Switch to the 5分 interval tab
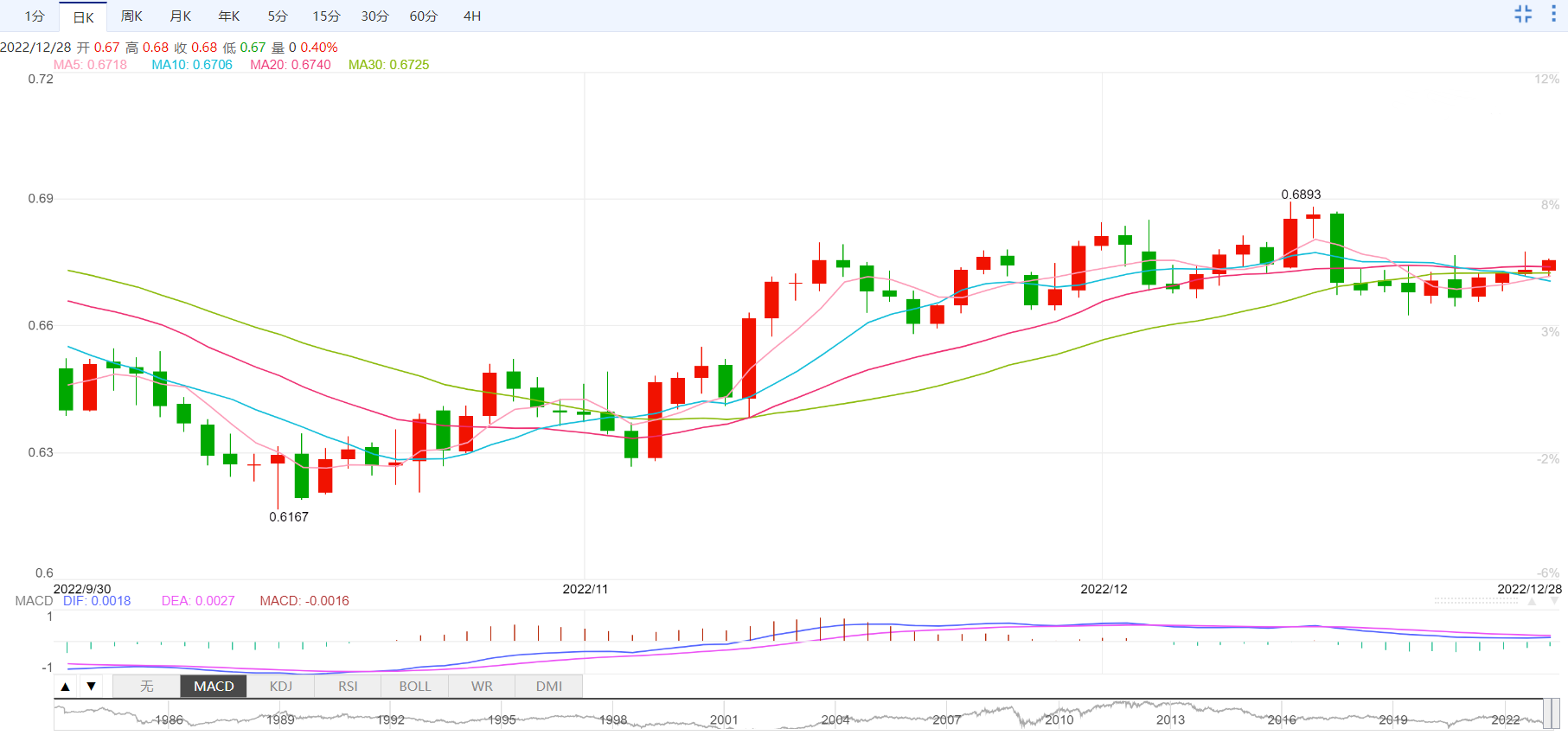The image size is (1568, 748). [278, 16]
